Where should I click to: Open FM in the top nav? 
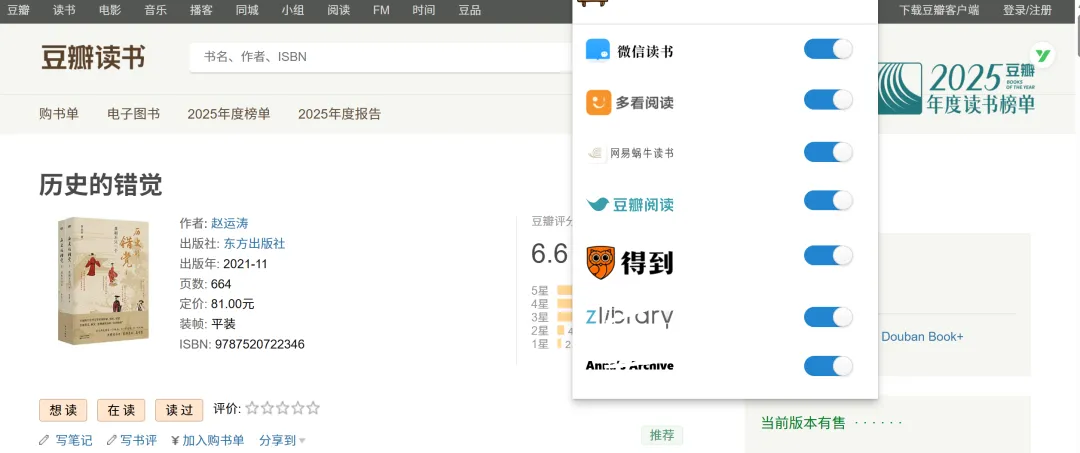pyautogui.click(x=381, y=10)
